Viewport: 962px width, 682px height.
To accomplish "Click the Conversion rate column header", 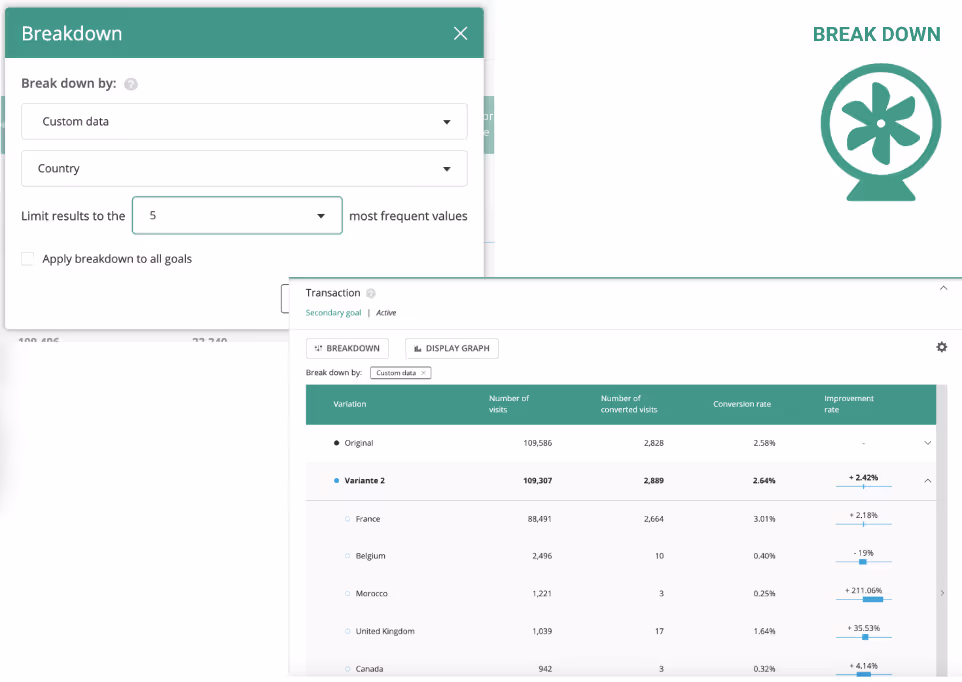I will tap(742, 404).
